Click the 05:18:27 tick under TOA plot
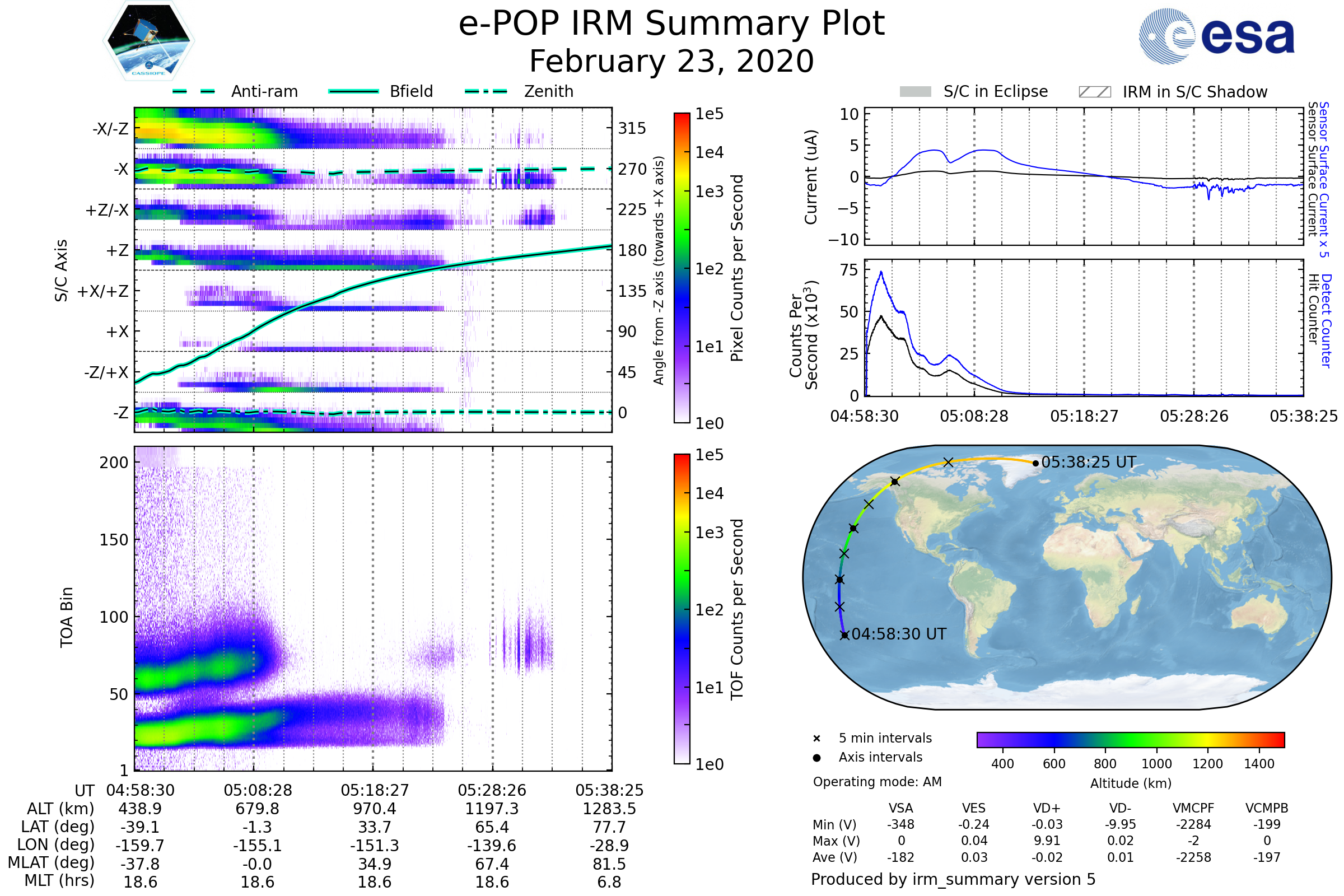 pos(375,790)
